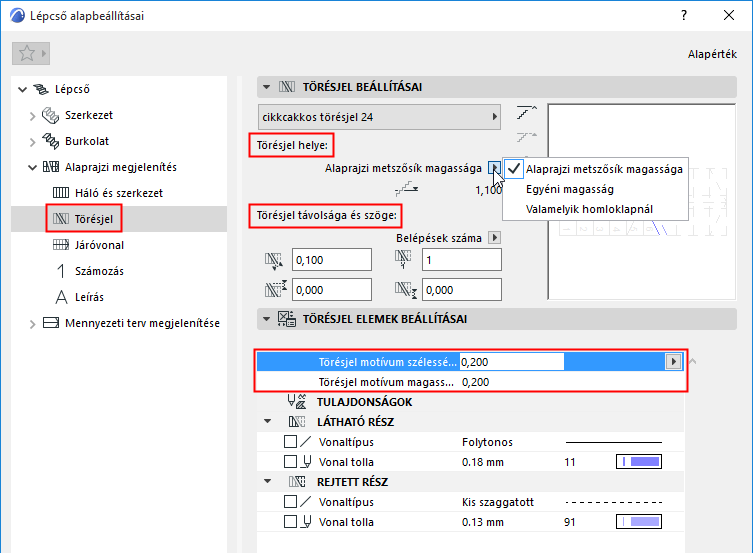753x553 pixels.
Task: Click the Folytonos line type preview
Action: (614, 442)
